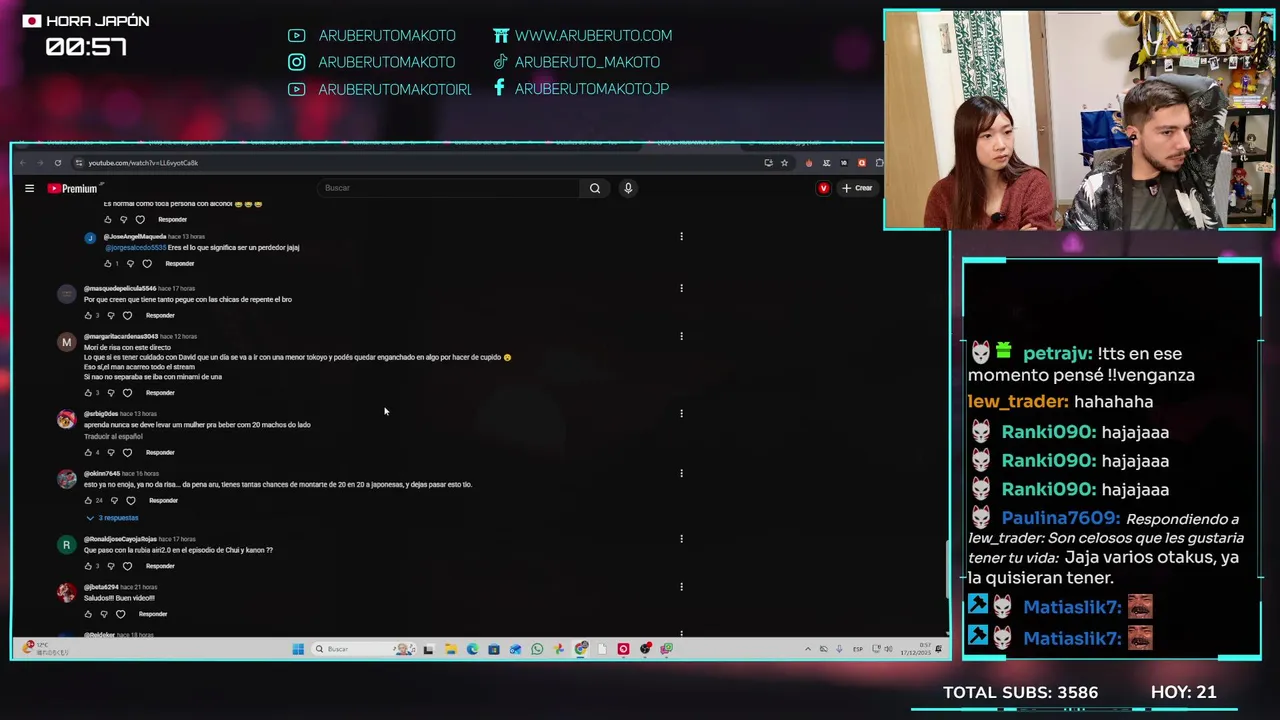Start voice search with the microphone icon
1280x720 pixels.
coord(628,188)
